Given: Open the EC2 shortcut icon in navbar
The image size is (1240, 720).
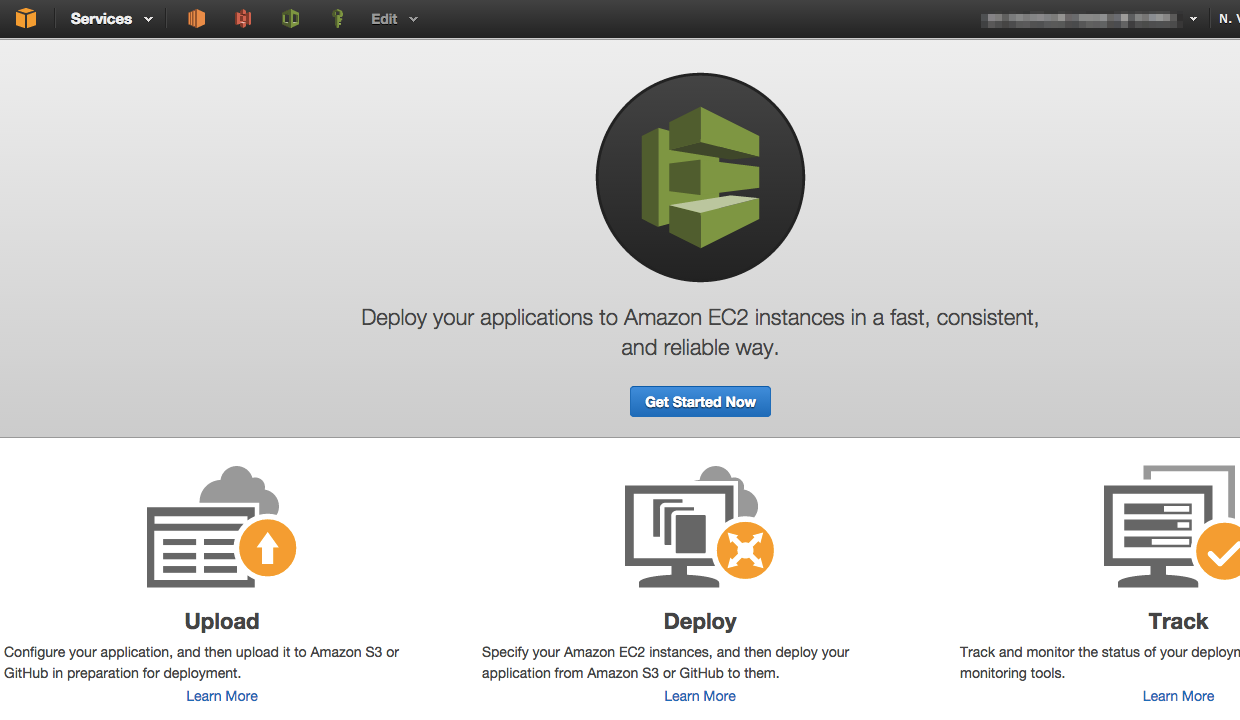Looking at the screenshot, I should pyautogui.click(x=196, y=18).
